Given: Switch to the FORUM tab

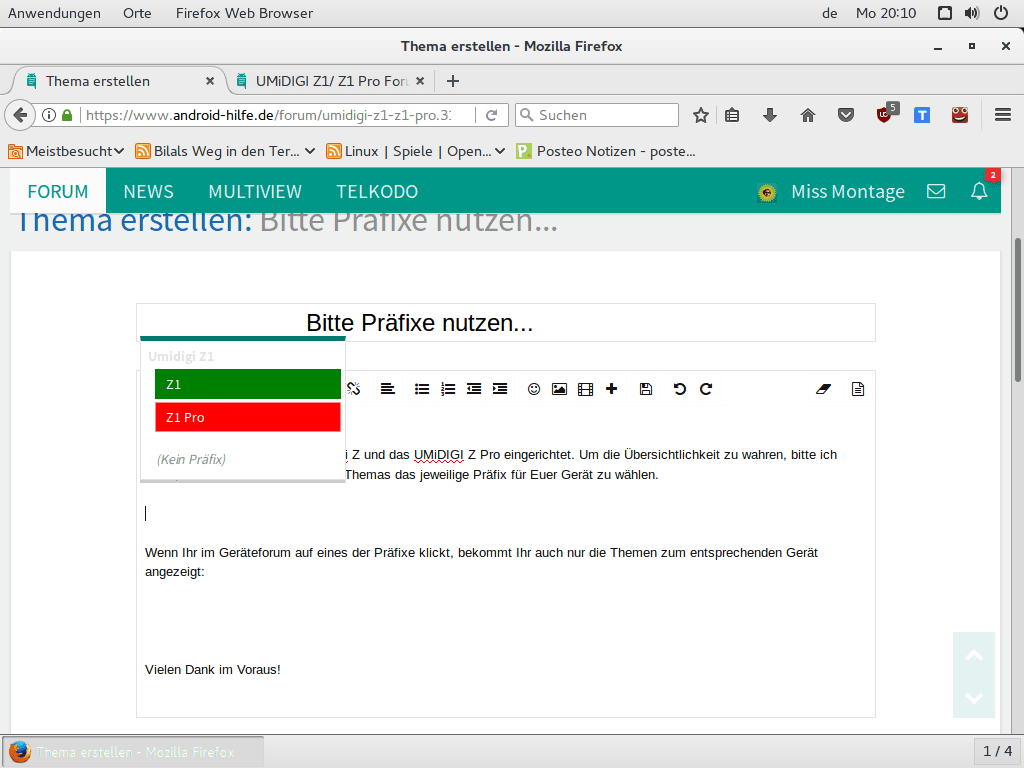Looking at the screenshot, I should click(x=57, y=191).
